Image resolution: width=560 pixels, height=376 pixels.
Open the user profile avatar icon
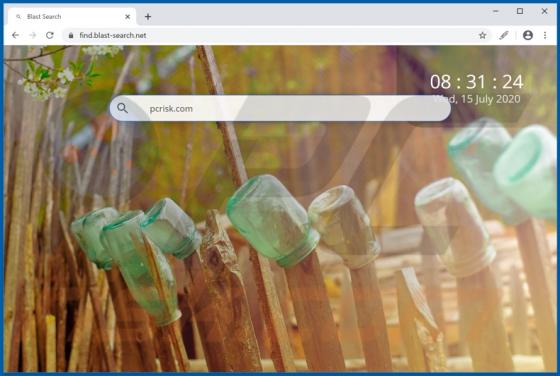528,35
